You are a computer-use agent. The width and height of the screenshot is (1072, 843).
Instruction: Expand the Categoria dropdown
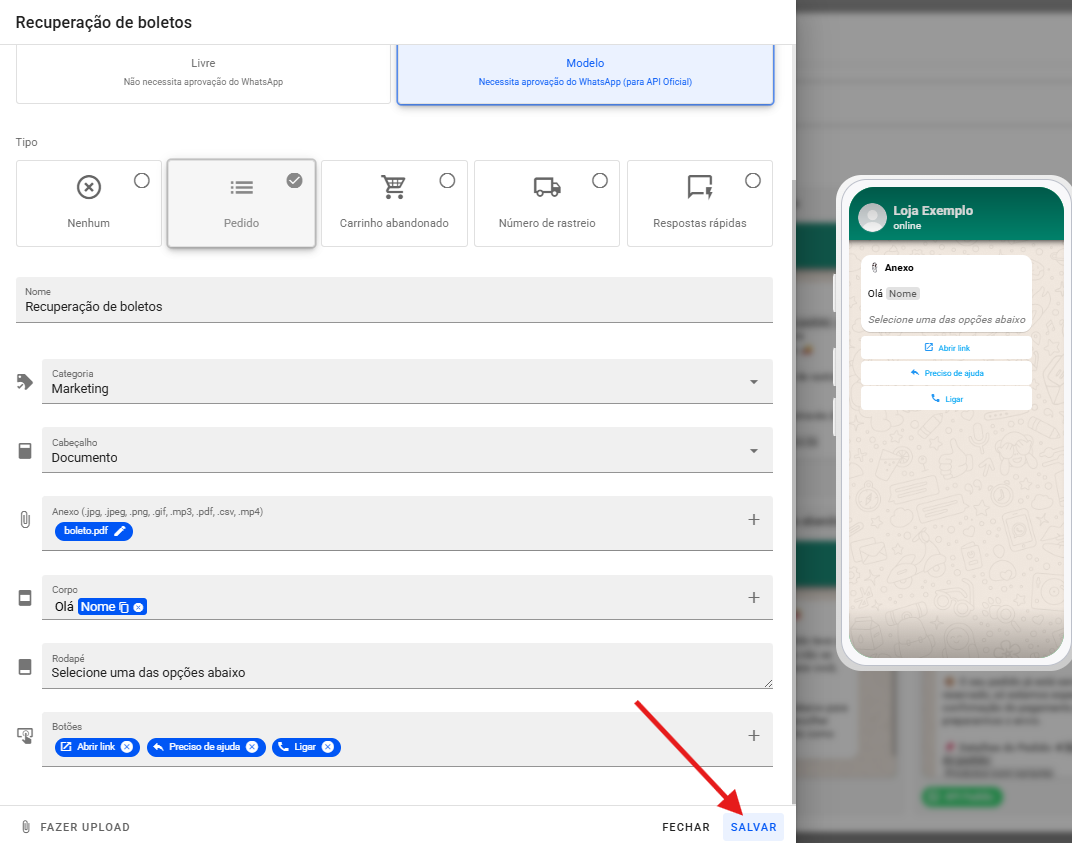point(753,382)
